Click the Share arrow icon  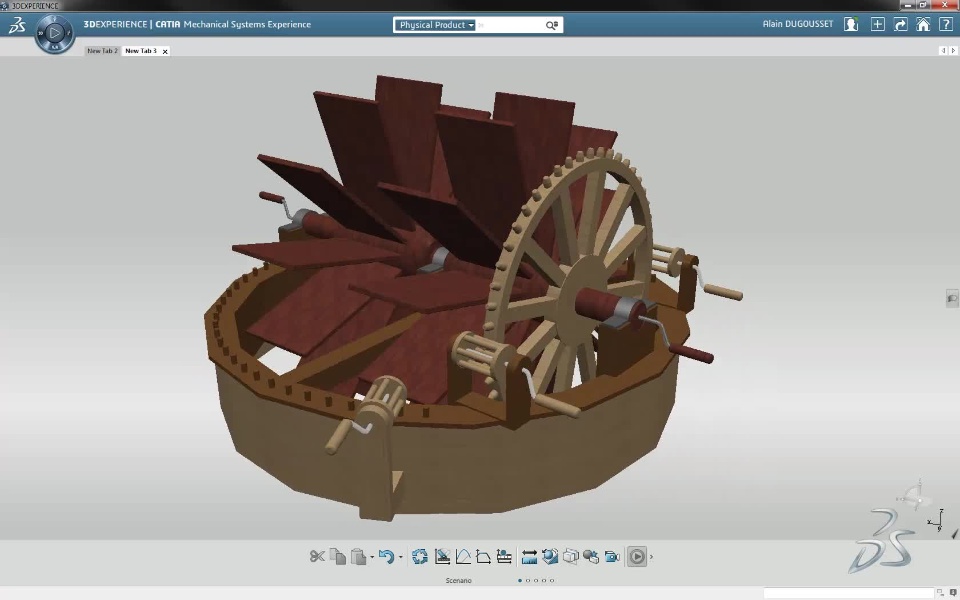click(x=900, y=24)
